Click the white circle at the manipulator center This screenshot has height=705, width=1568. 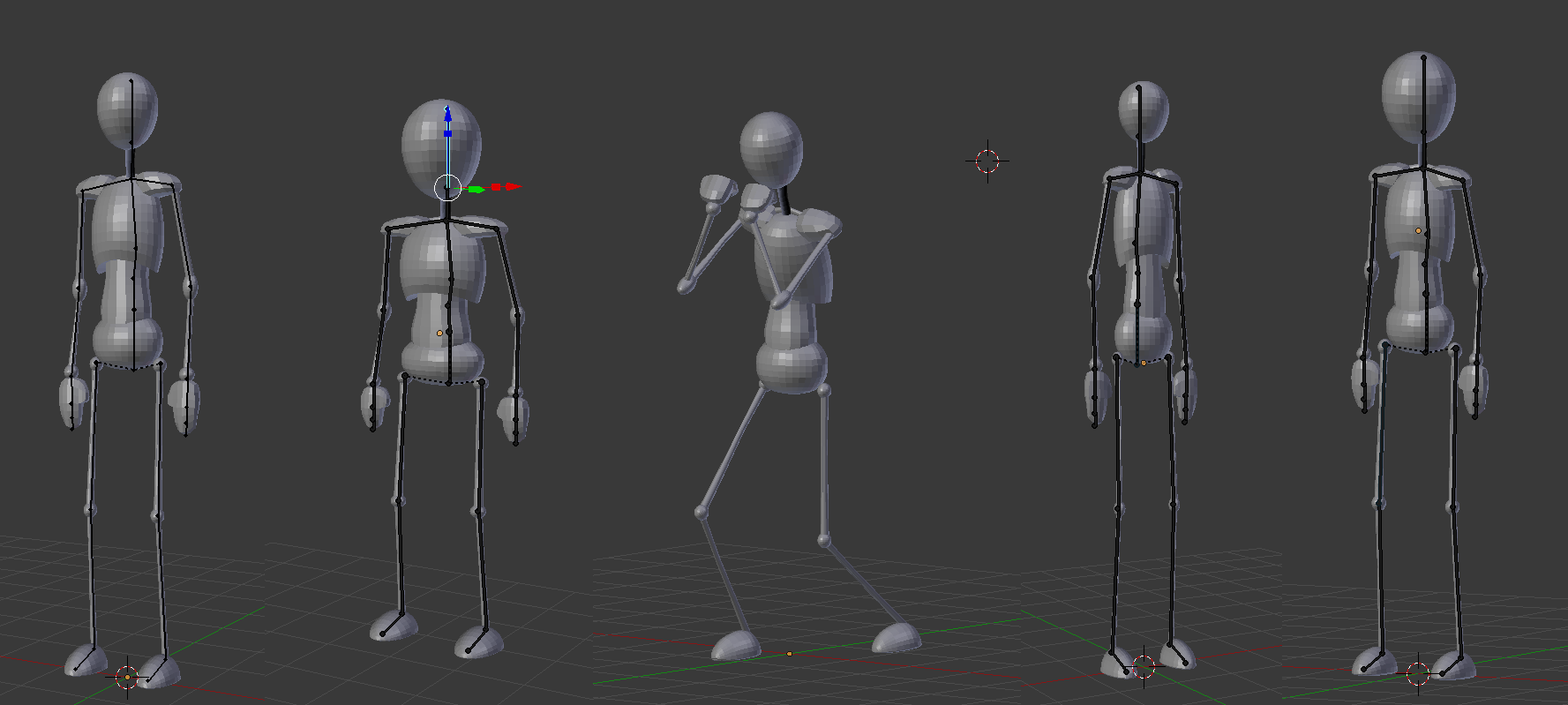click(x=448, y=187)
